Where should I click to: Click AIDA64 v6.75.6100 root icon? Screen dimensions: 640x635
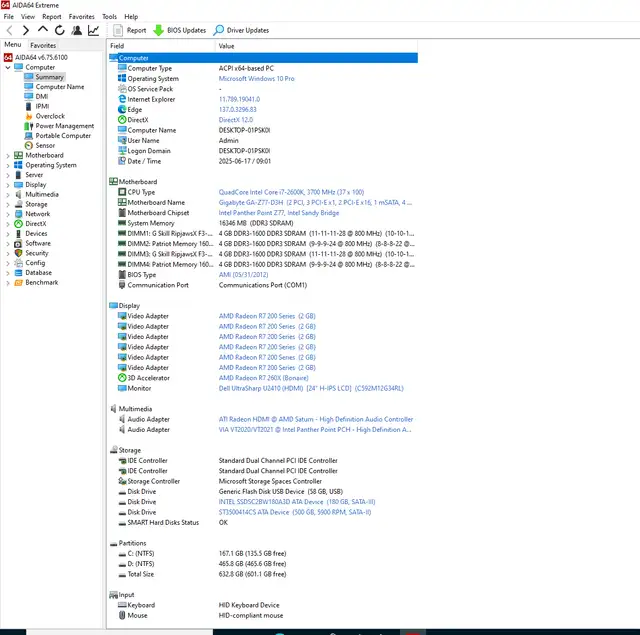click(x=8, y=57)
